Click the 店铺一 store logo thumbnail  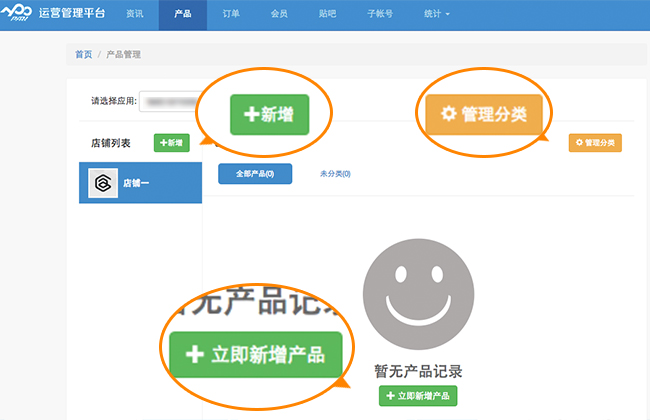pyautogui.click(x=102, y=183)
